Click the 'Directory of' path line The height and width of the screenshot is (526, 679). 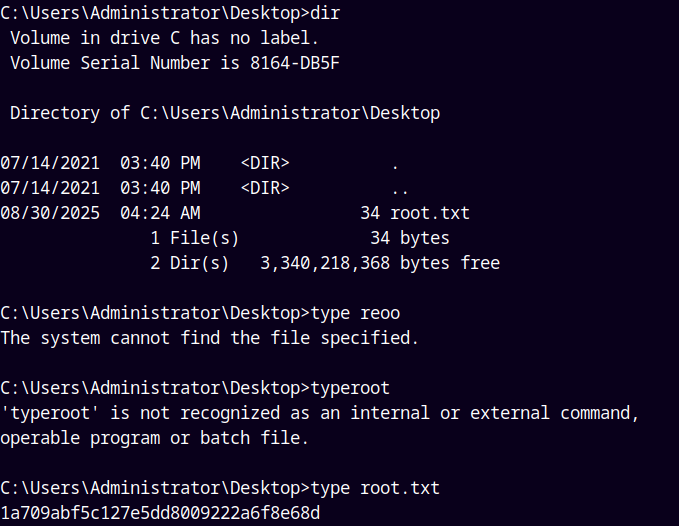tap(225, 113)
